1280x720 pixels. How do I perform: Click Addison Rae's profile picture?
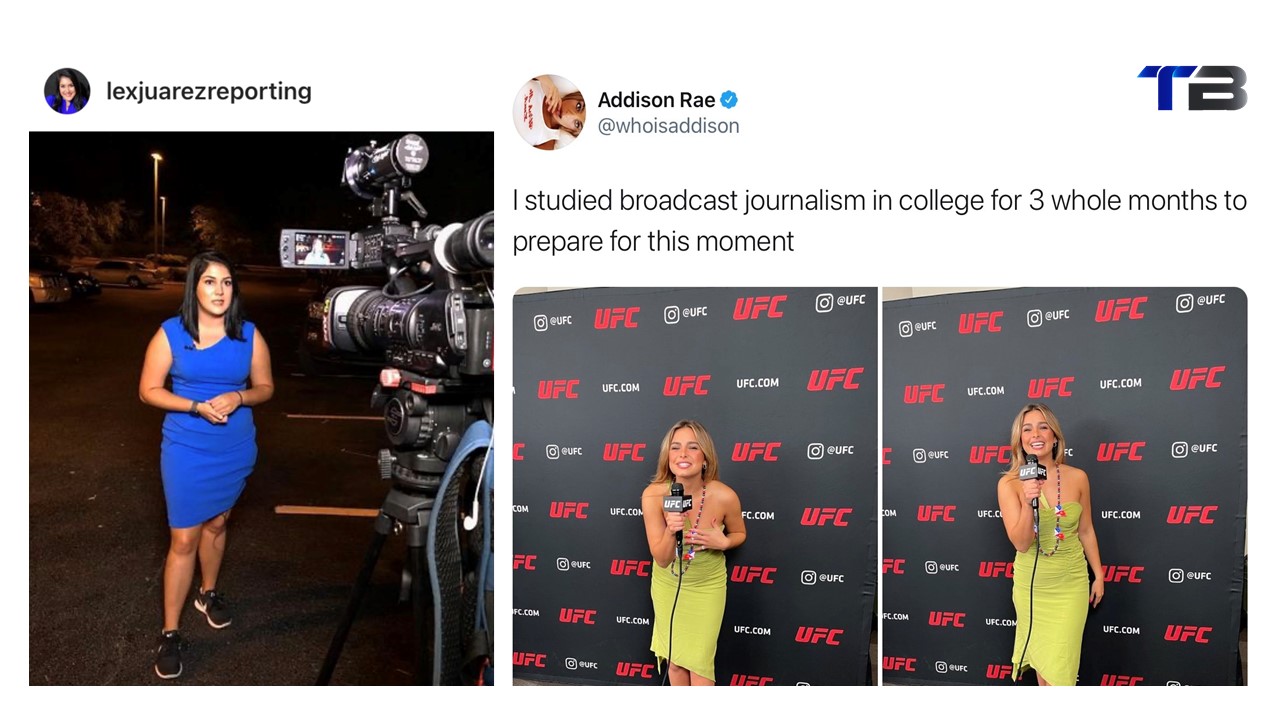coord(549,112)
